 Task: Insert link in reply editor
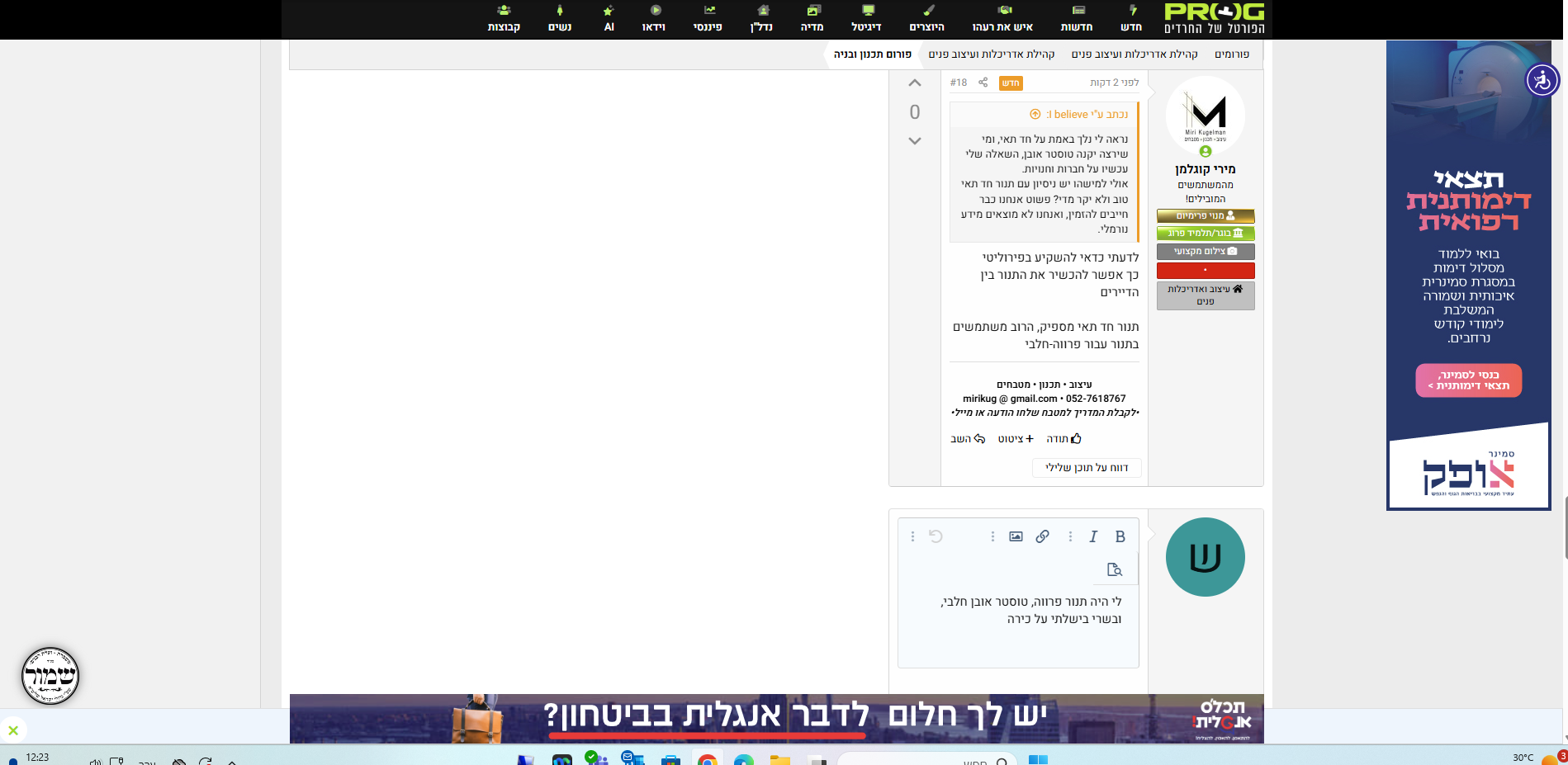click(x=1043, y=536)
